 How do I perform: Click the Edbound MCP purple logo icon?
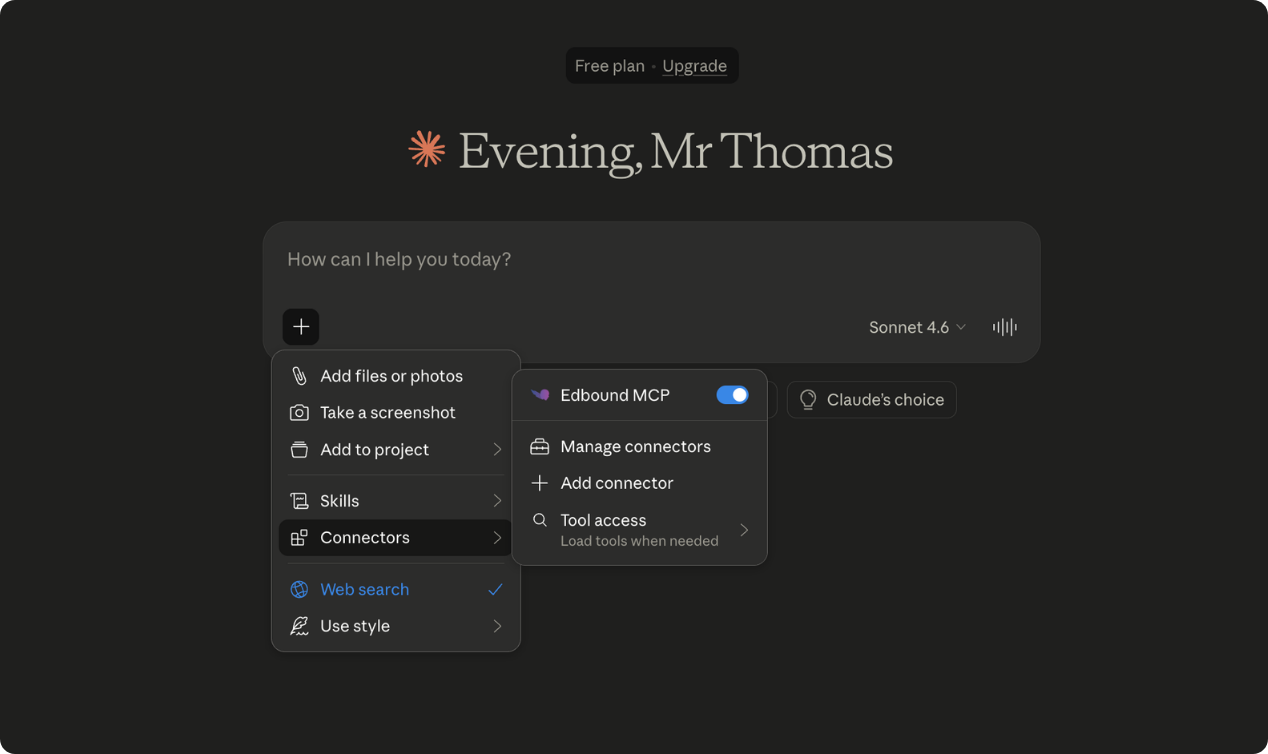click(540, 395)
